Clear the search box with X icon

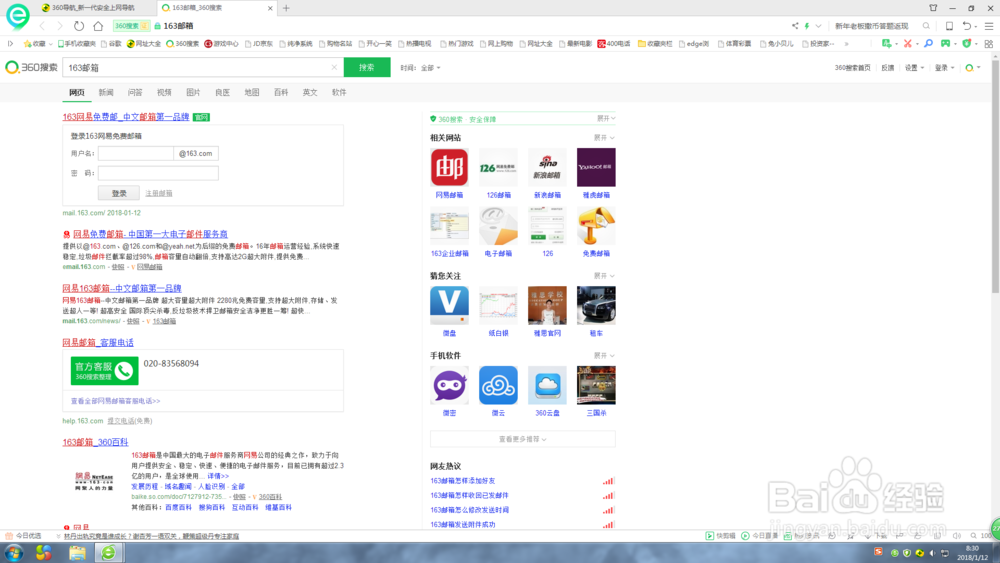(334, 67)
